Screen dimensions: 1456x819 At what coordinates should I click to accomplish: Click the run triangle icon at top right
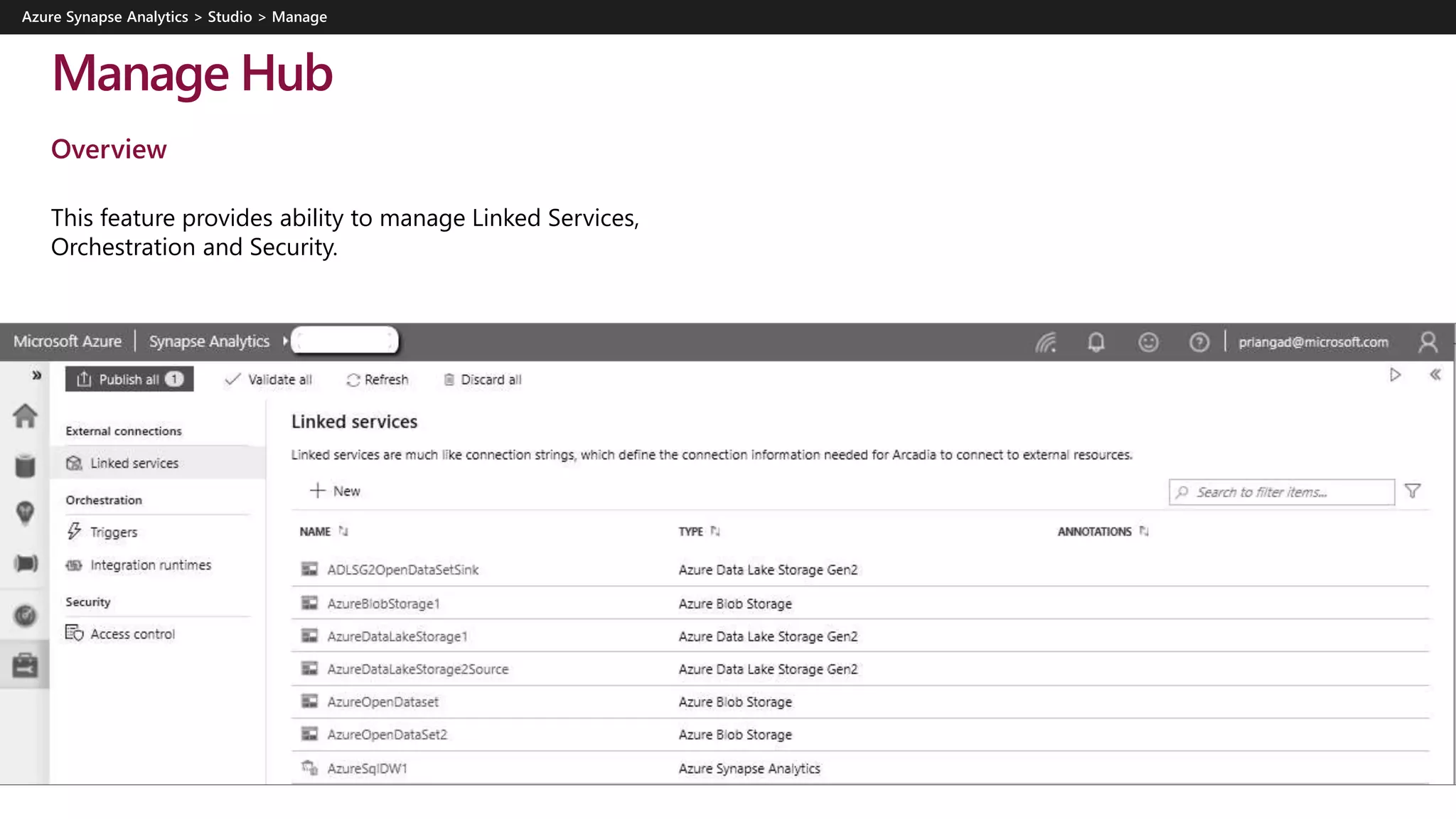(x=1395, y=375)
